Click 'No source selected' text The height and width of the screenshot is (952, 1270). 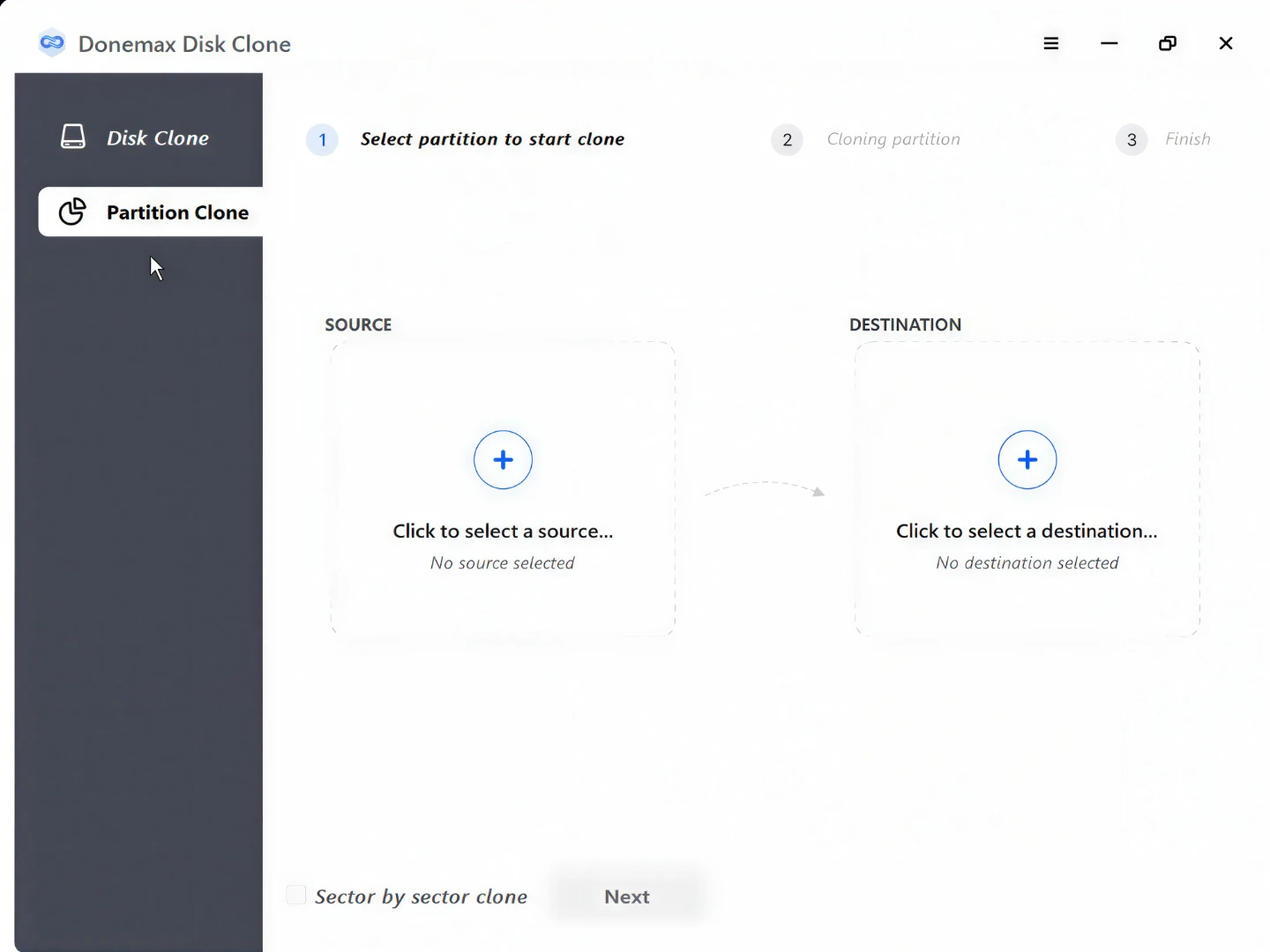pos(503,562)
